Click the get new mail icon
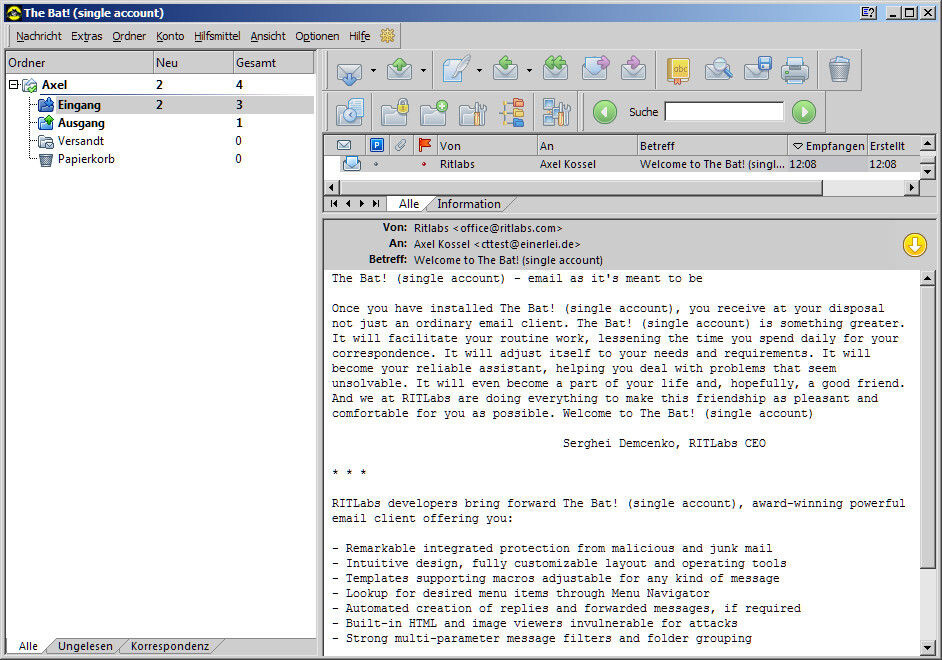This screenshot has width=942, height=660. (348, 70)
